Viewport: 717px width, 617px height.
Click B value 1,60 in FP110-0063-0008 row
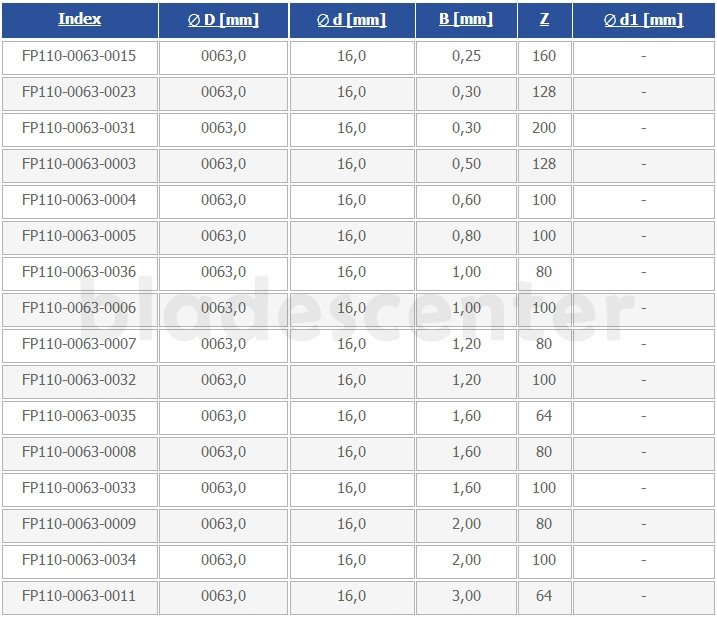(466, 452)
